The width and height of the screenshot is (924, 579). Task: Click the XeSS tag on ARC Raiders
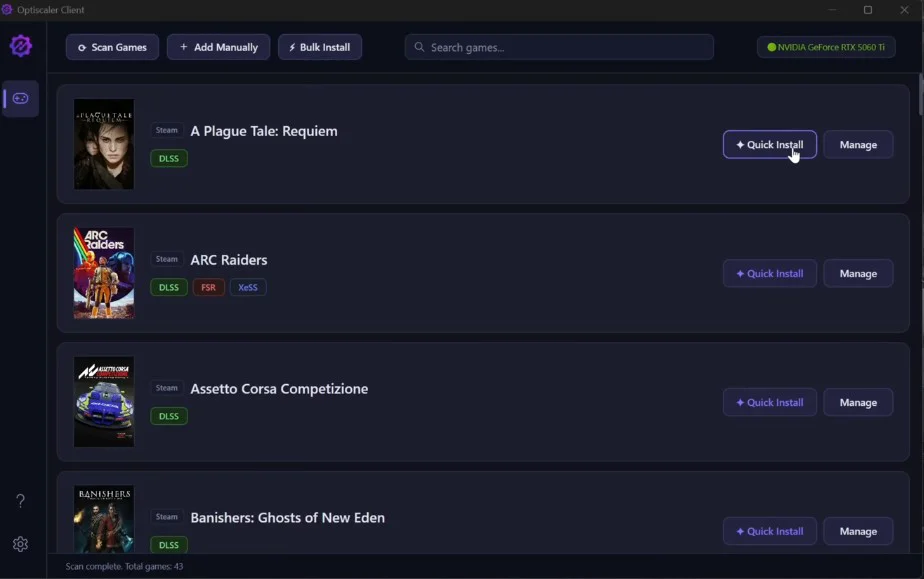pyautogui.click(x=248, y=287)
